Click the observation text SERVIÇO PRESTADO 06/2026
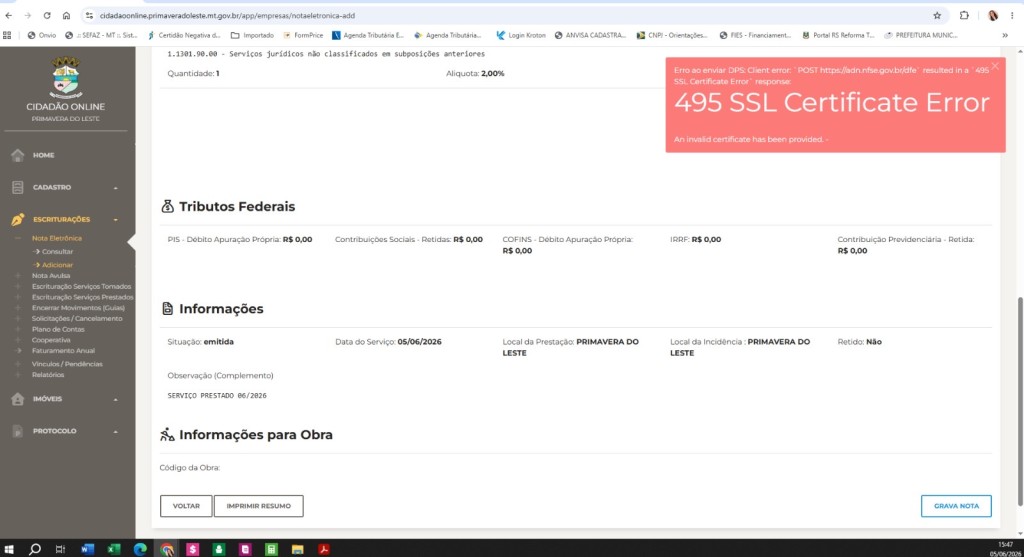Viewport: 1024px width, 557px height. coord(217,396)
